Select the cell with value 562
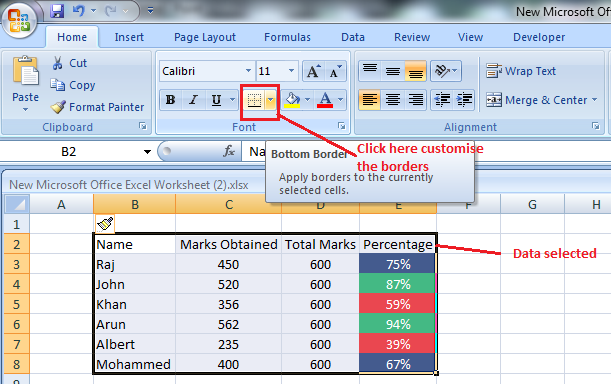611x384 pixels. tap(228, 324)
